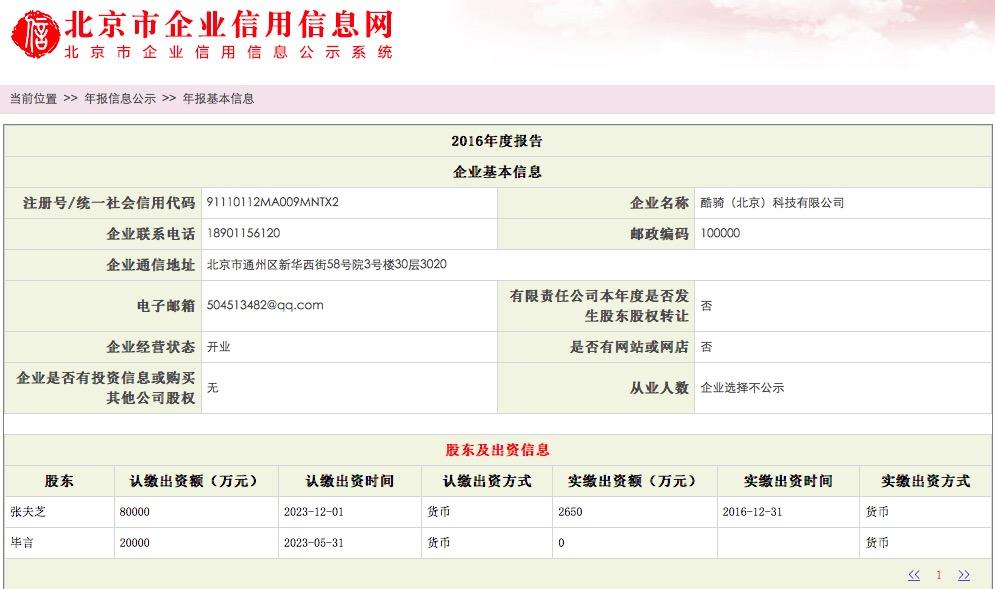Click the 企业经营状态 label
Image resolution: width=995 pixels, height=589 pixels.
point(150,347)
